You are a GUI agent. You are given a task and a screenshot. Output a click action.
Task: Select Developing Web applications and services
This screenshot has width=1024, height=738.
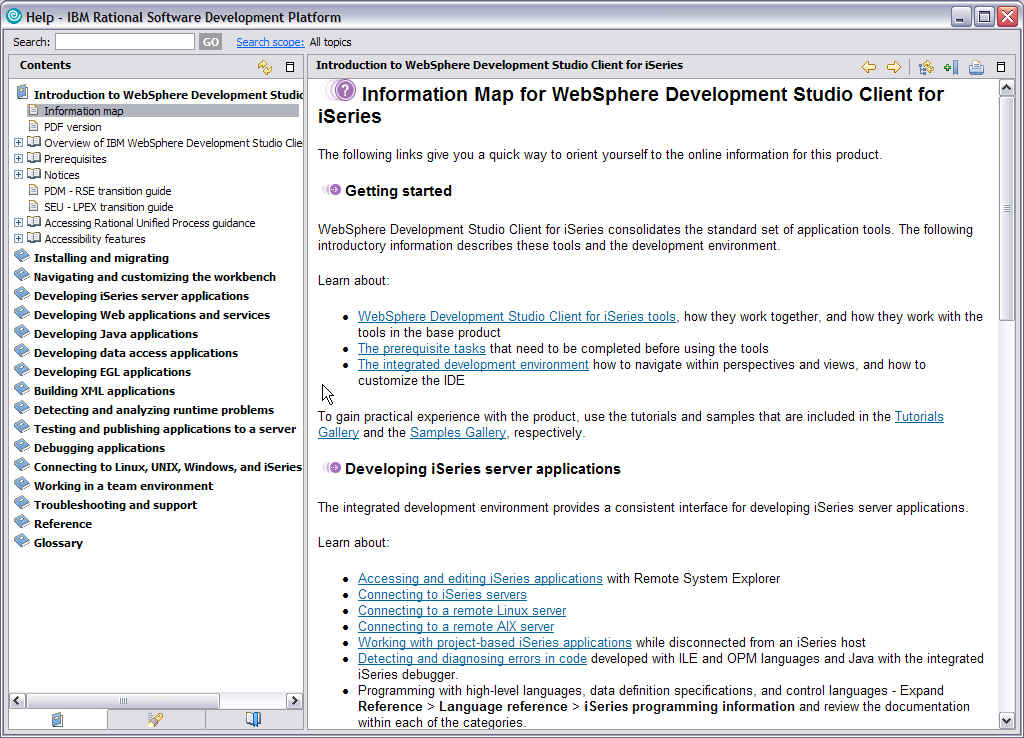(x=152, y=315)
